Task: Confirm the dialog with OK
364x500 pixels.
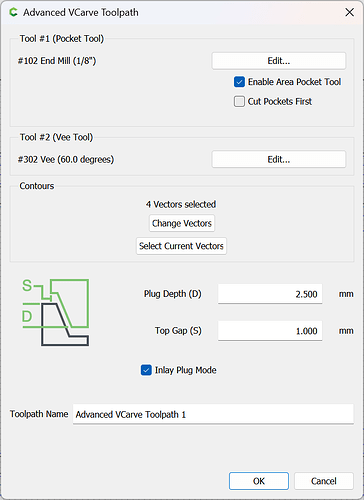Action: click(259, 481)
